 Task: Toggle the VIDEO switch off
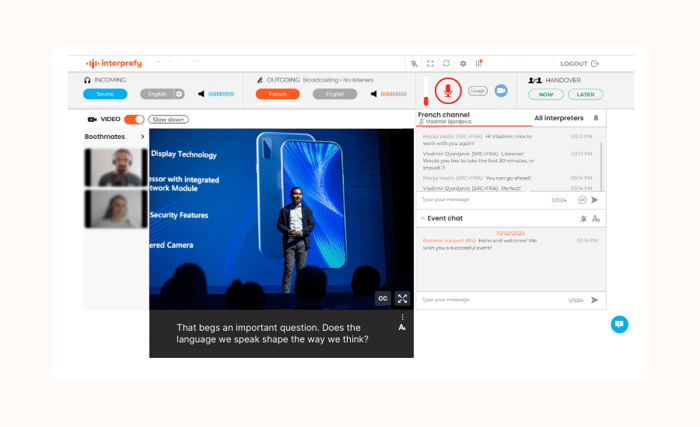click(133, 119)
